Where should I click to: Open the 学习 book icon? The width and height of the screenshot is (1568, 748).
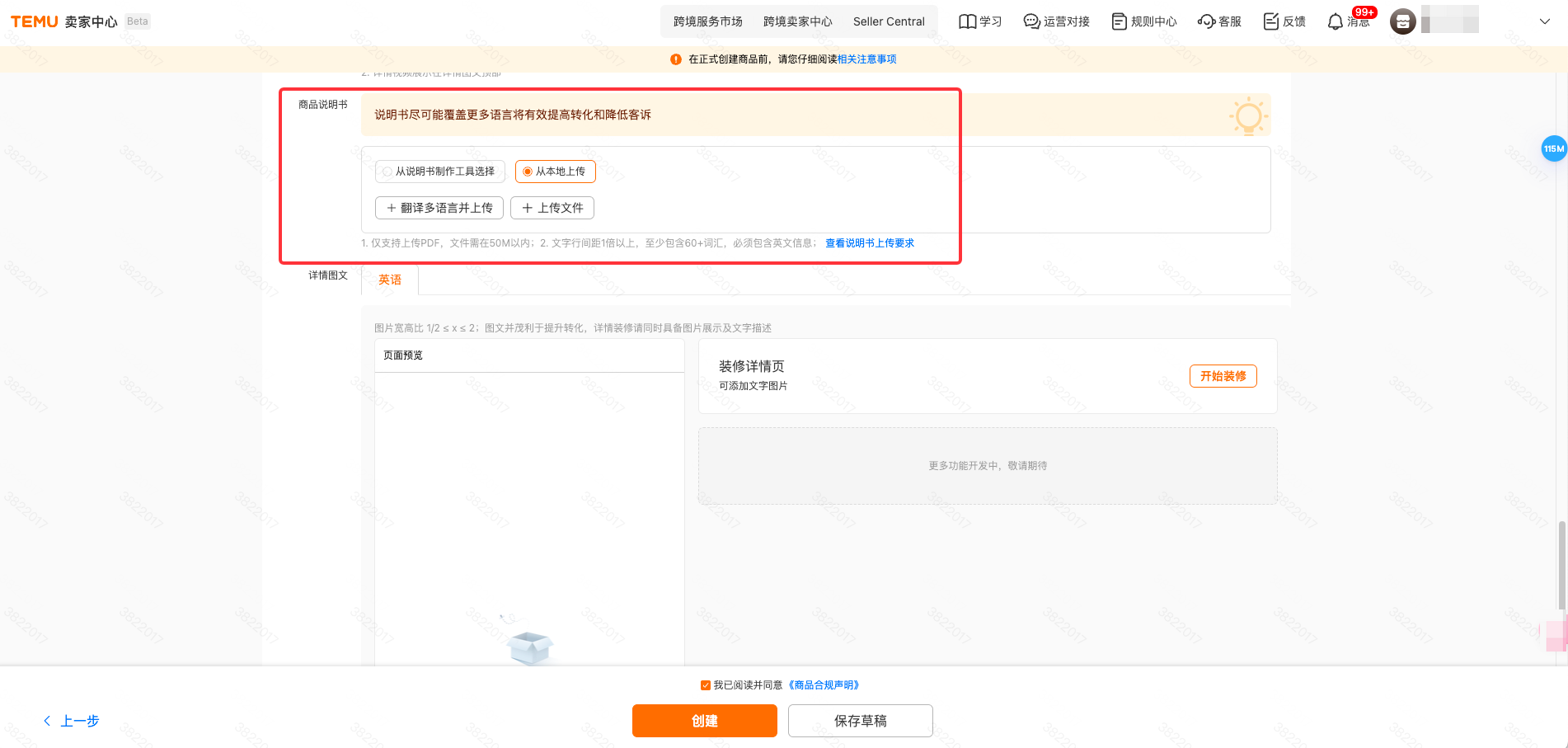[x=967, y=21]
